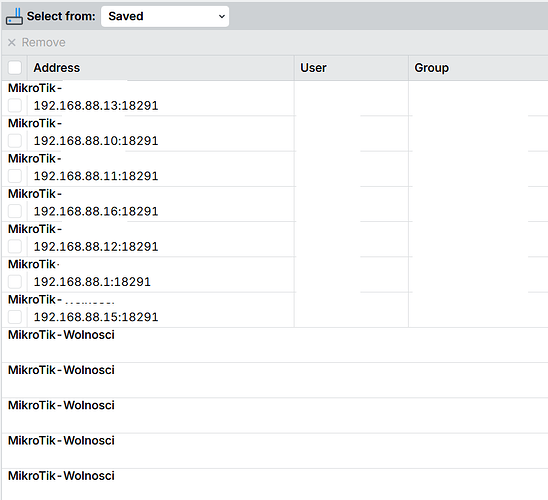Image resolution: width=548 pixels, height=500 pixels.
Task: Select the address 192.168.88.1:18291
Action: click(92, 282)
